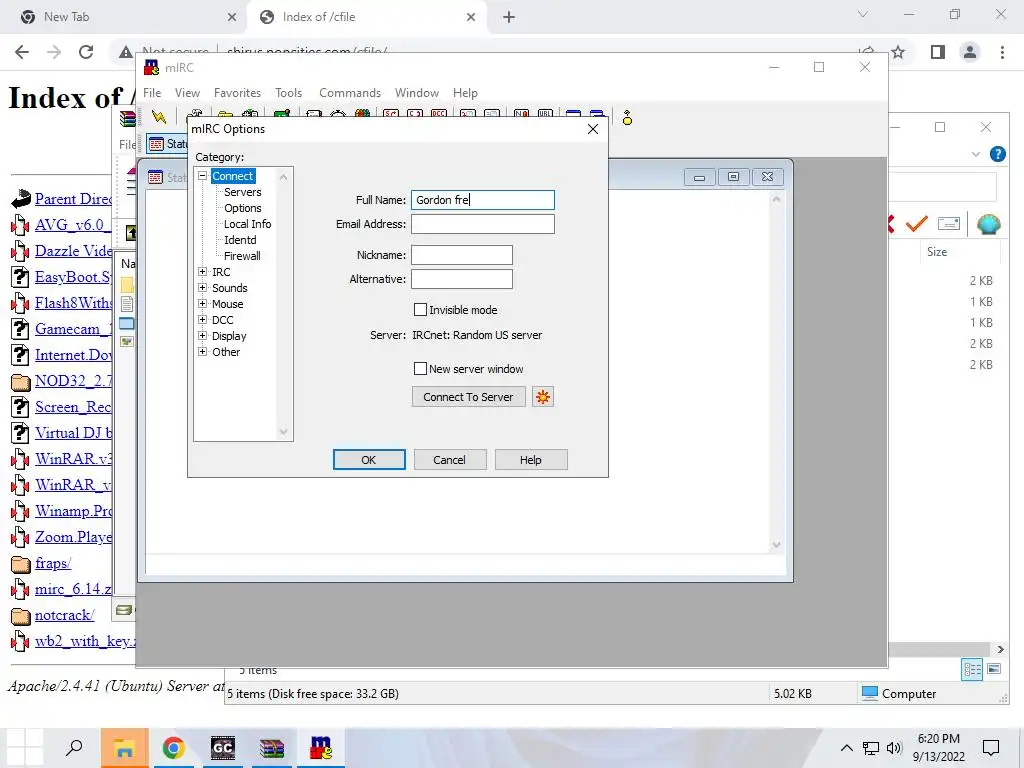Open Chrome side panel icon
The image size is (1024, 768).
pyautogui.click(x=937, y=52)
